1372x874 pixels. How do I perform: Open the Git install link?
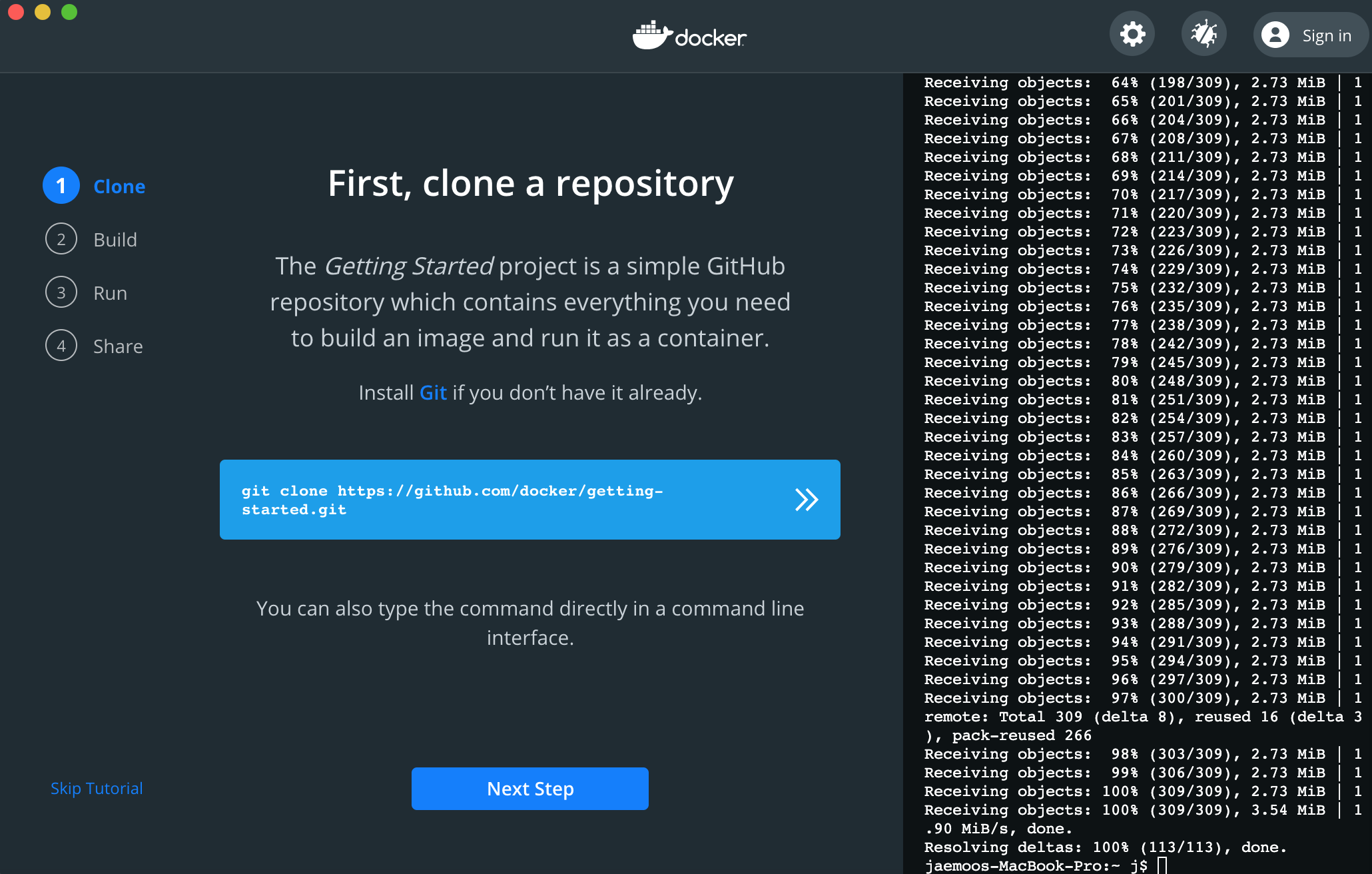(x=433, y=392)
